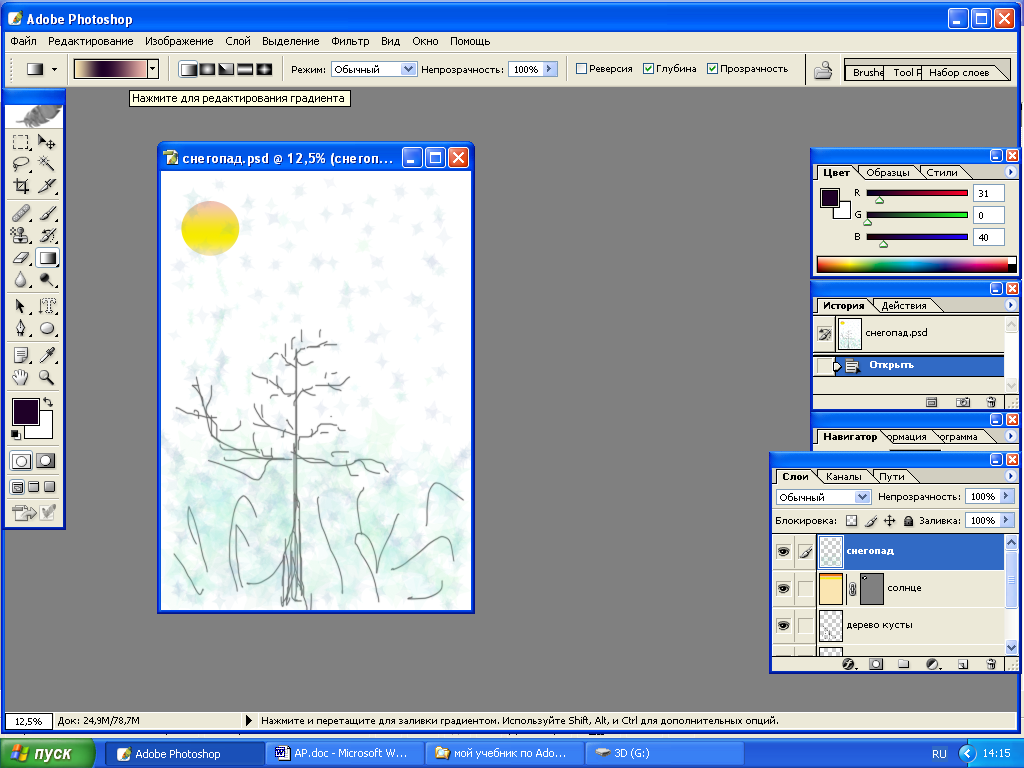Select the Zoom tool
The image size is (1024, 768).
pos(46,377)
